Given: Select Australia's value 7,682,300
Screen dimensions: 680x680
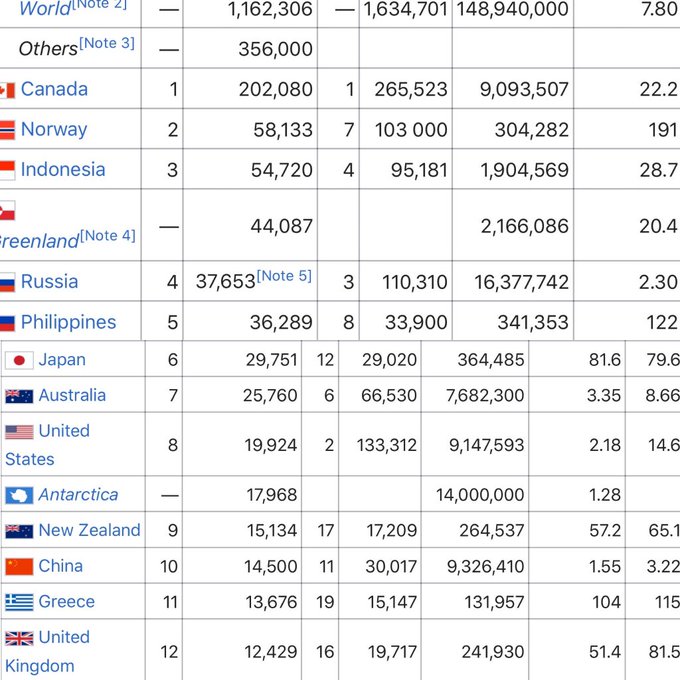Looking at the screenshot, I should (x=485, y=396).
